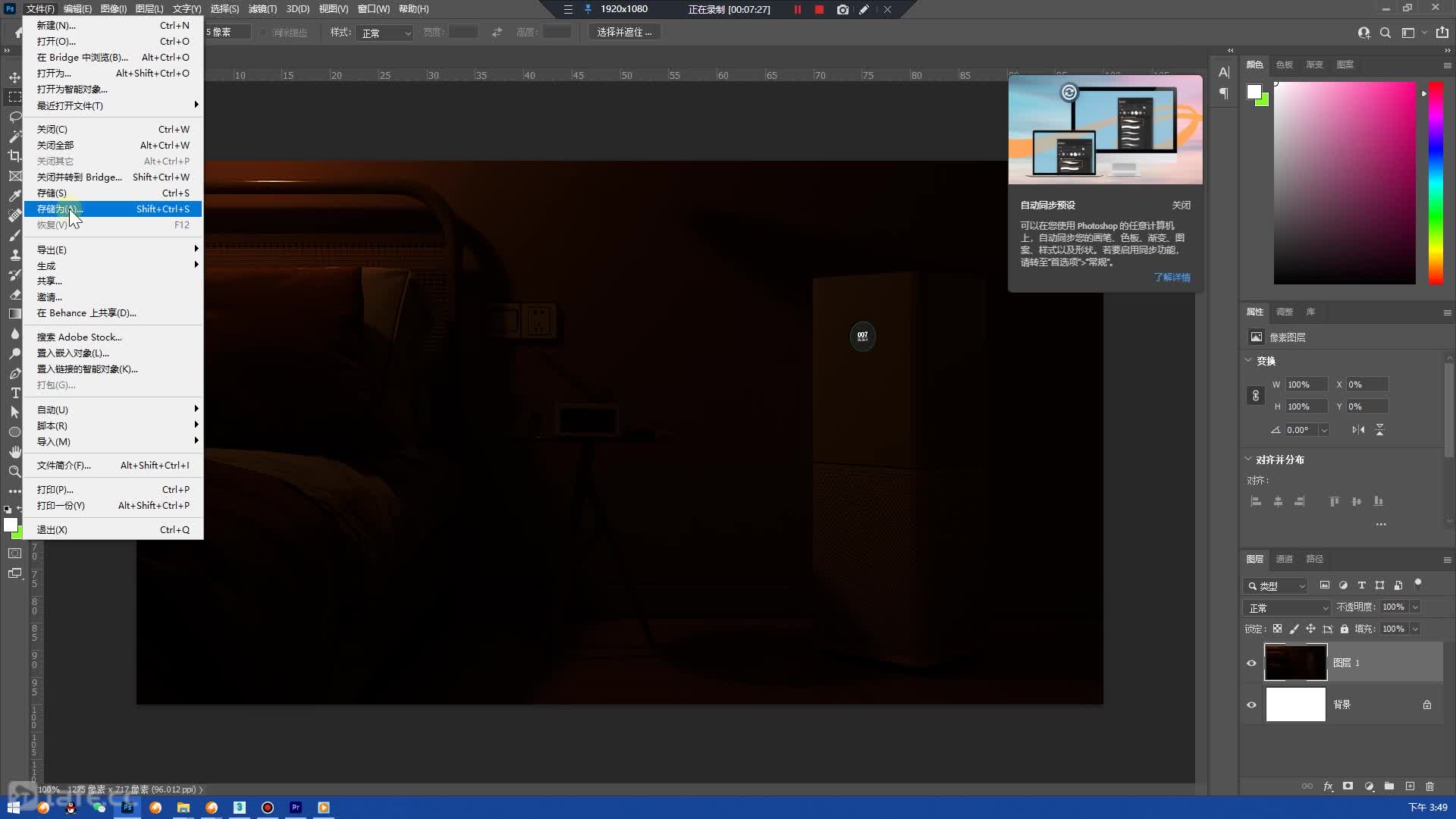Select the 图层 1 layer thumbnail
Screen dimensions: 1456x819
[1295, 662]
